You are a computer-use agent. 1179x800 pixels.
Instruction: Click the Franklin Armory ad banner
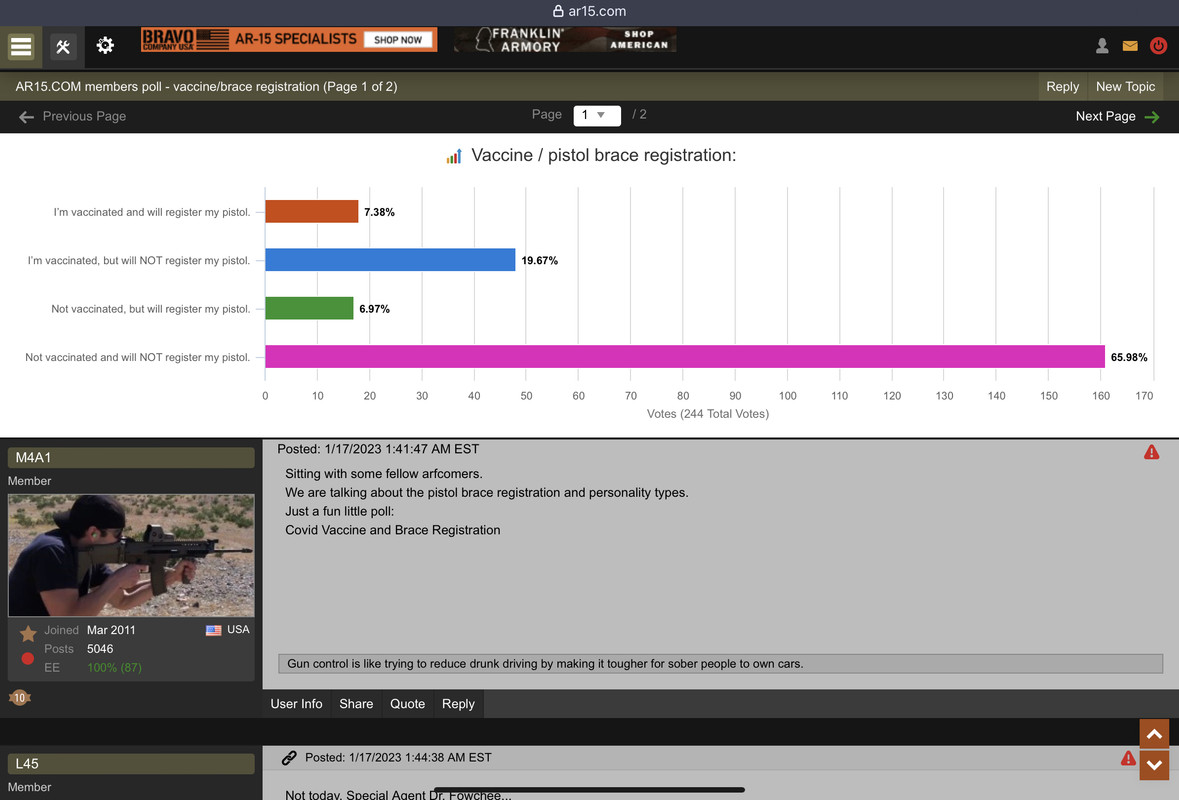pos(565,39)
